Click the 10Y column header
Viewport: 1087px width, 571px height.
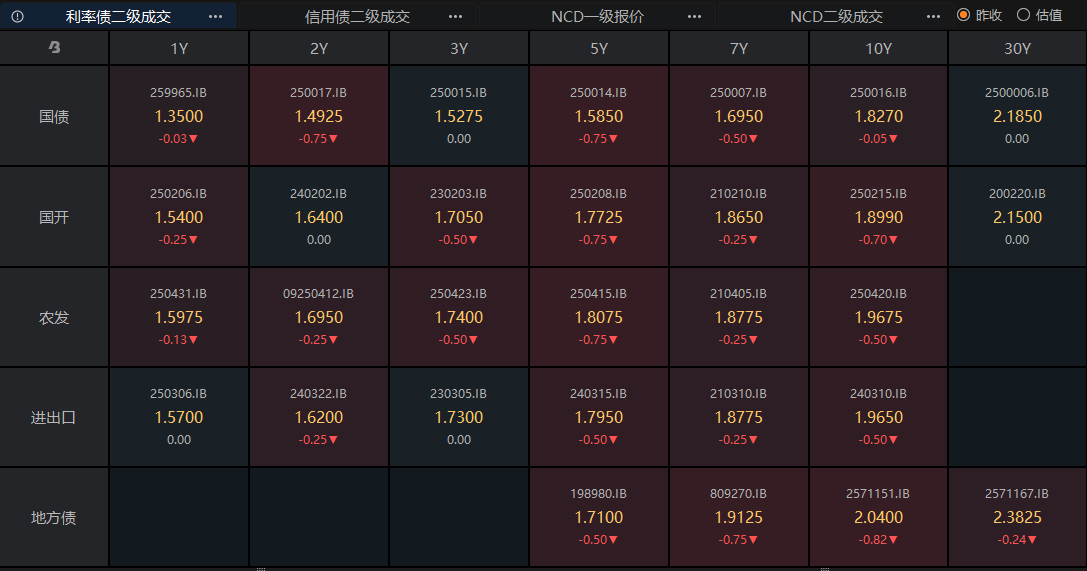879,48
